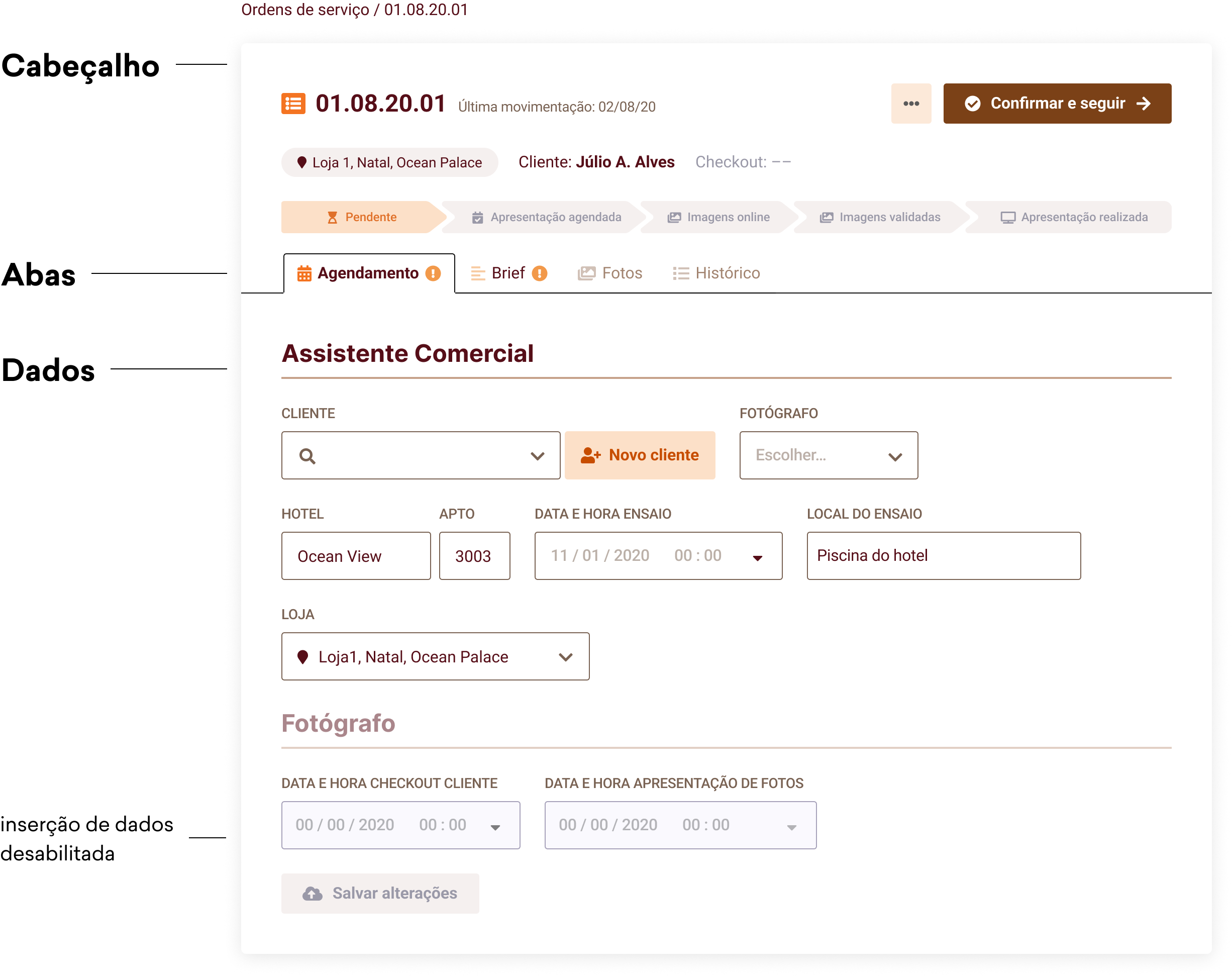The width and height of the screenshot is (1232, 977).
Task: Click the search magnifier icon in Cliente field
Action: pos(307,456)
